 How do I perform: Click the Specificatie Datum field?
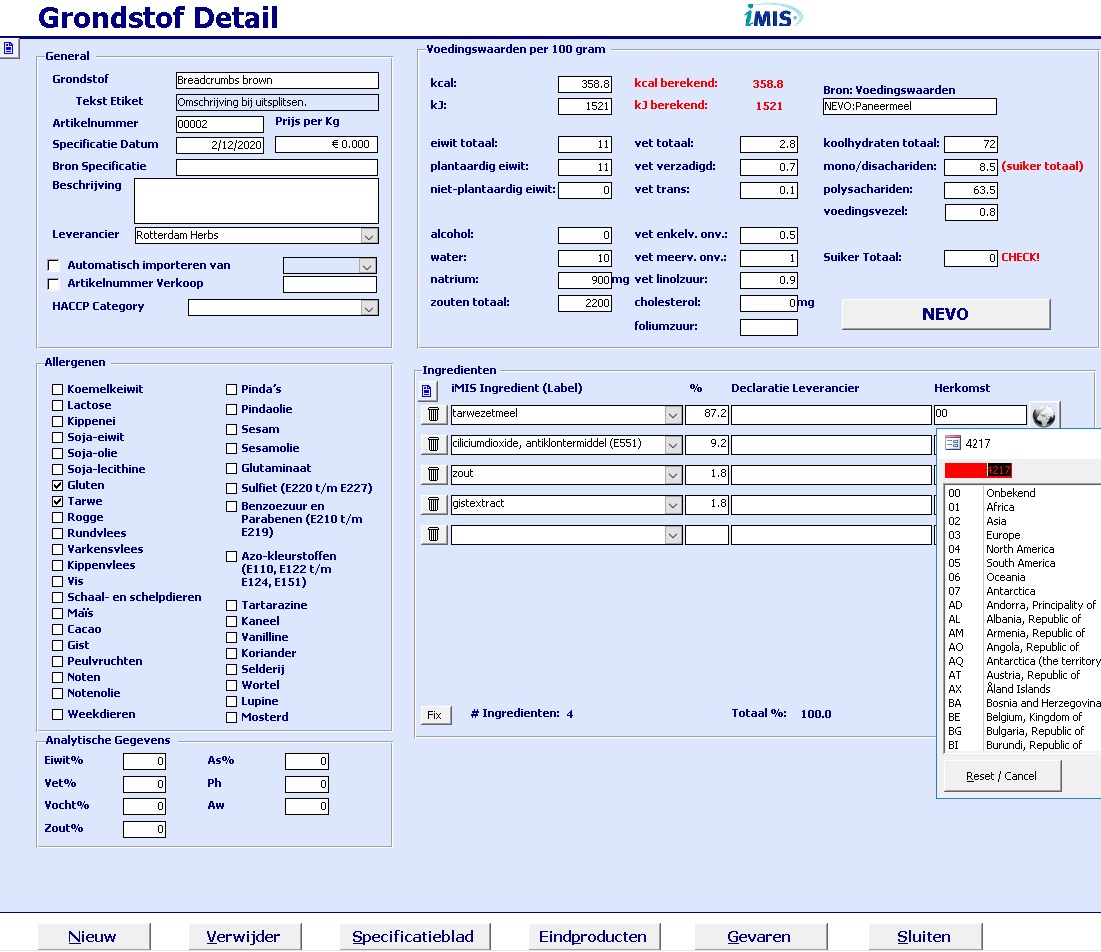(x=220, y=145)
